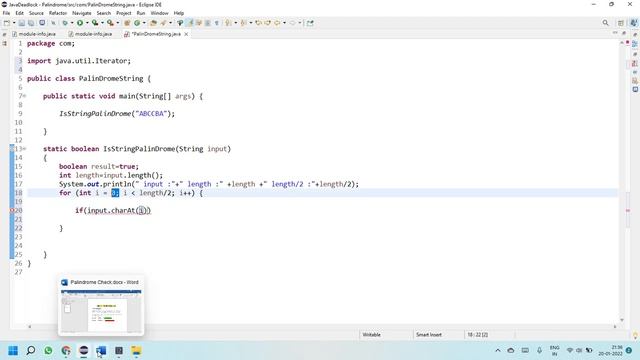Viewport: 640px width, 360px height.
Task: Open the Debug configurations dropdown arrow
Action: (72, 23)
